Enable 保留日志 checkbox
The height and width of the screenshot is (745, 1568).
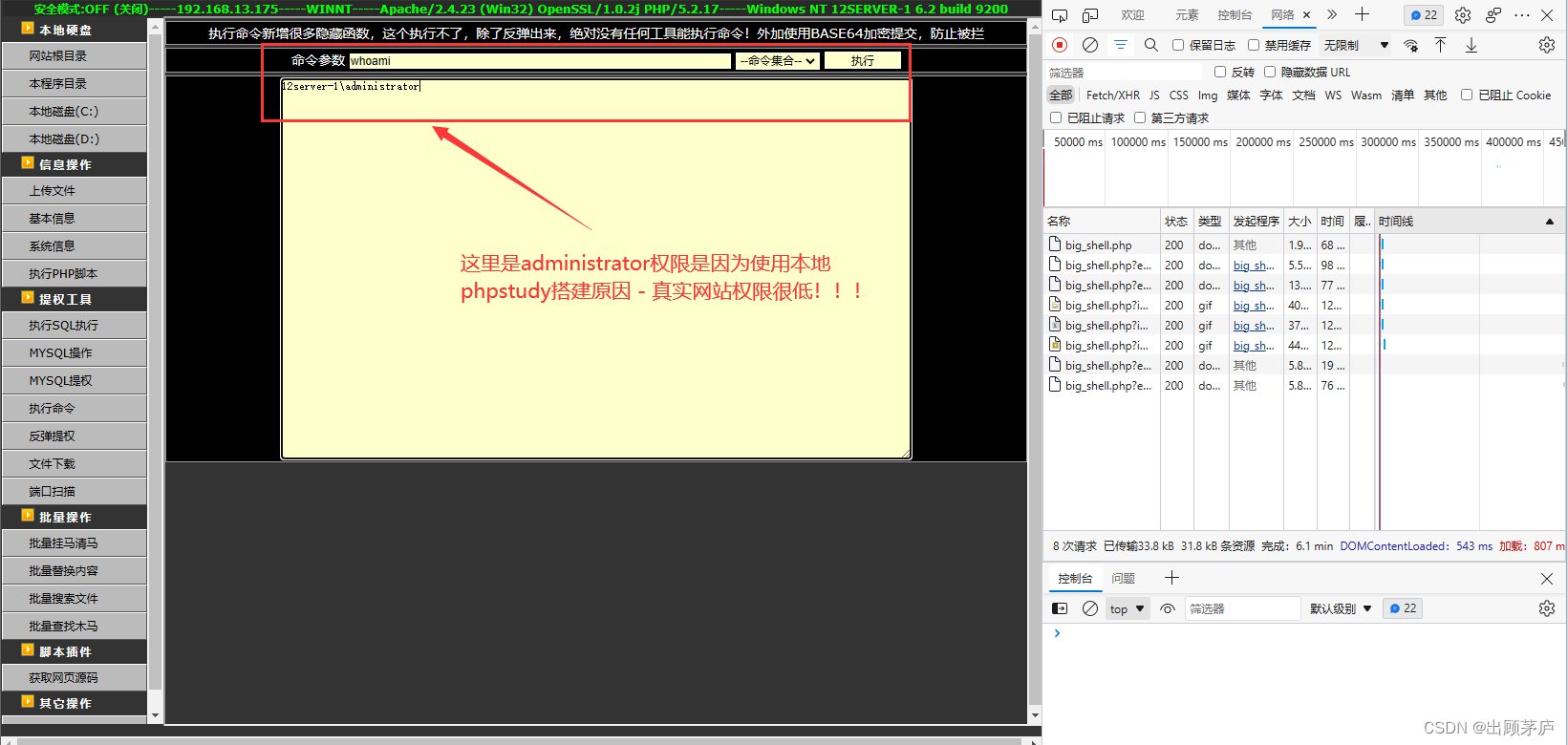[x=1178, y=45]
